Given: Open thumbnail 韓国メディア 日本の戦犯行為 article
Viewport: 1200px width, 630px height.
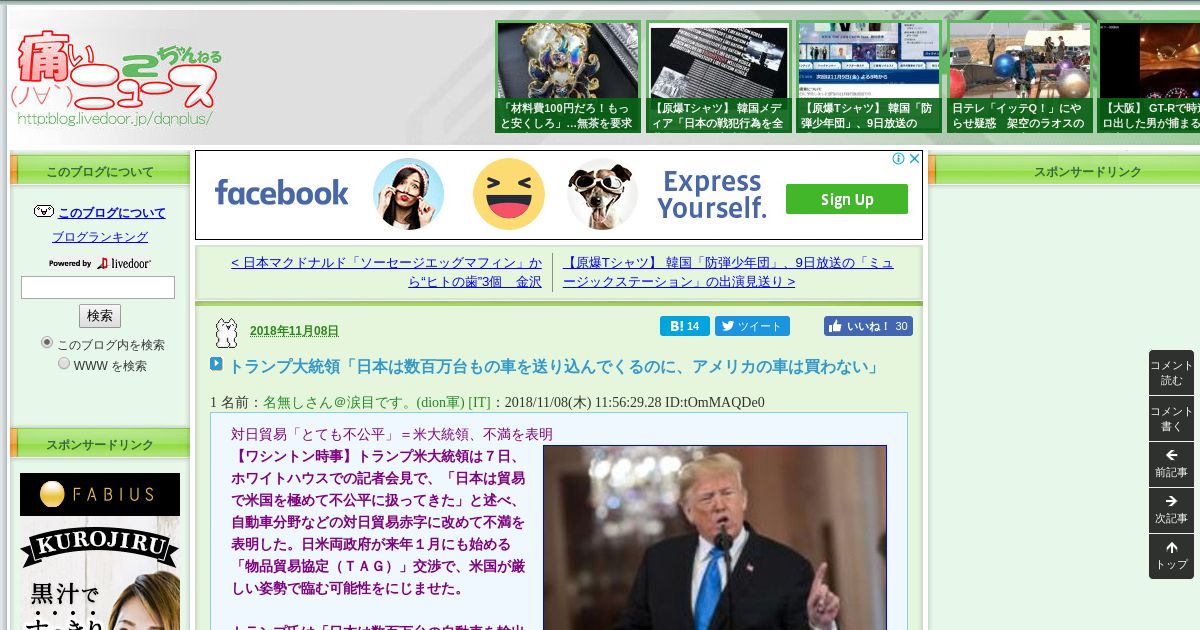Looking at the screenshot, I should (719, 77).
